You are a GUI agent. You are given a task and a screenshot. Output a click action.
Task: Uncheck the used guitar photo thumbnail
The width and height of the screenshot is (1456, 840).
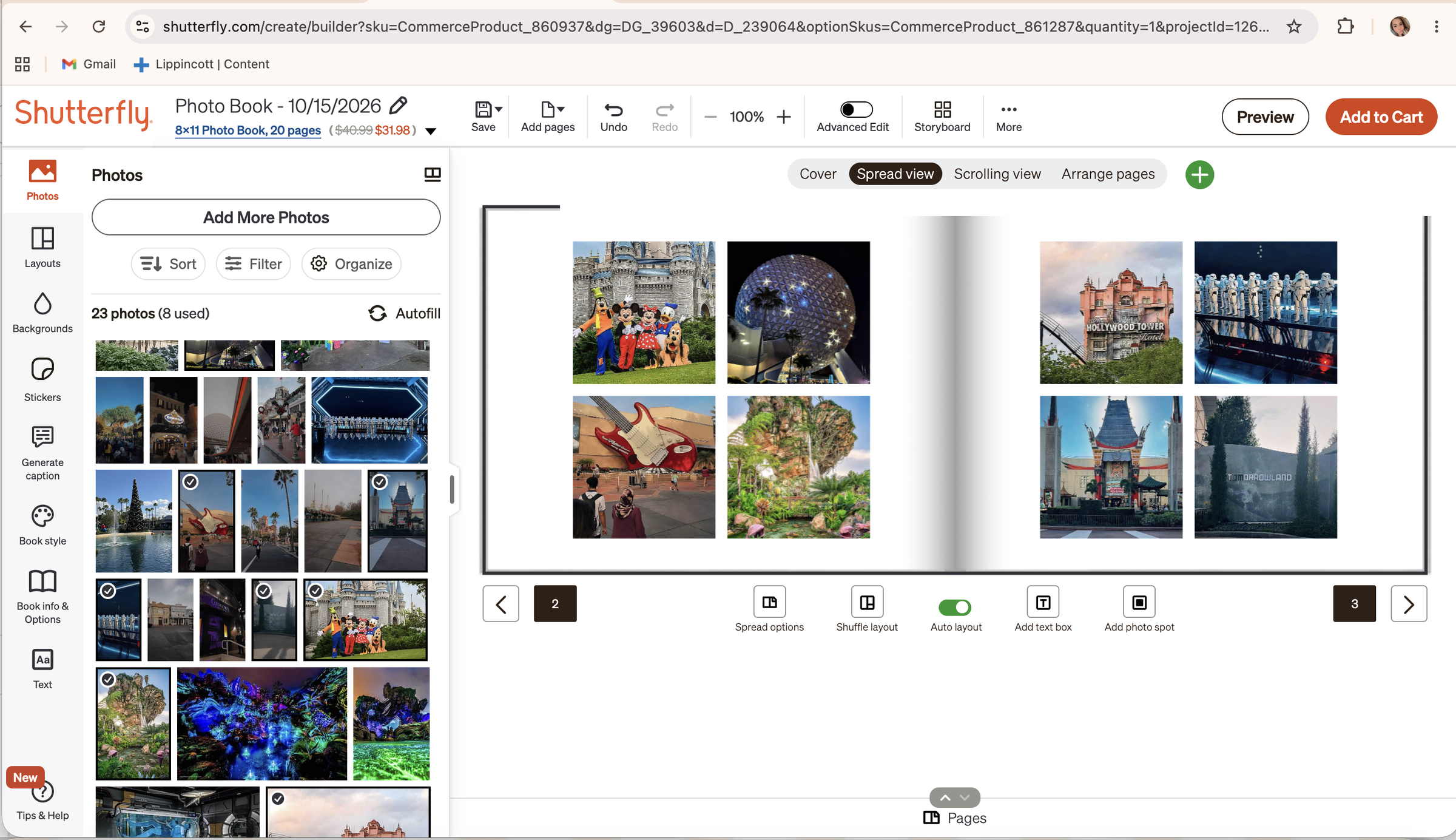click(190, 482)
